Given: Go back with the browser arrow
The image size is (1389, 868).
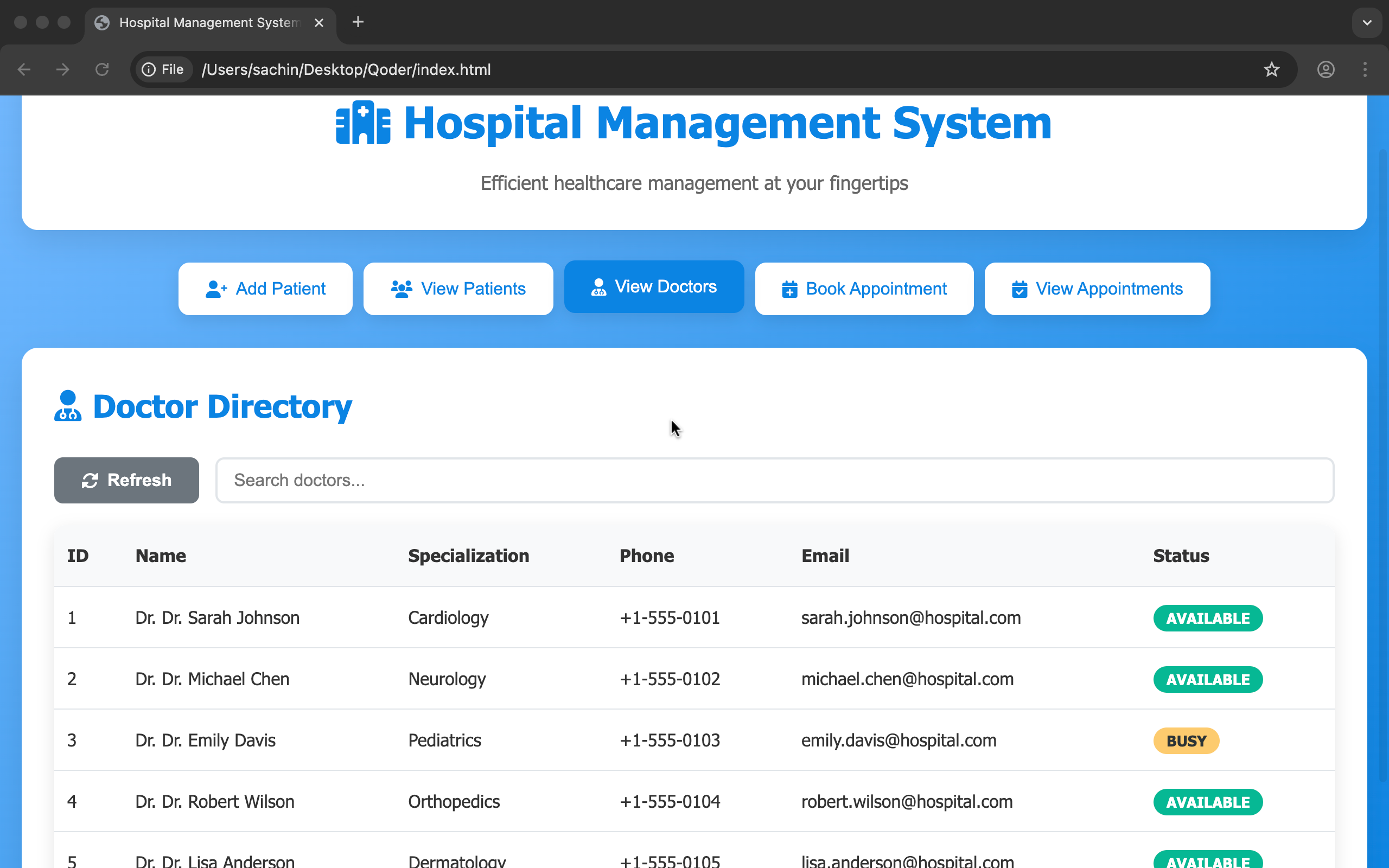Looking at the screenshot, I should 24,69.
